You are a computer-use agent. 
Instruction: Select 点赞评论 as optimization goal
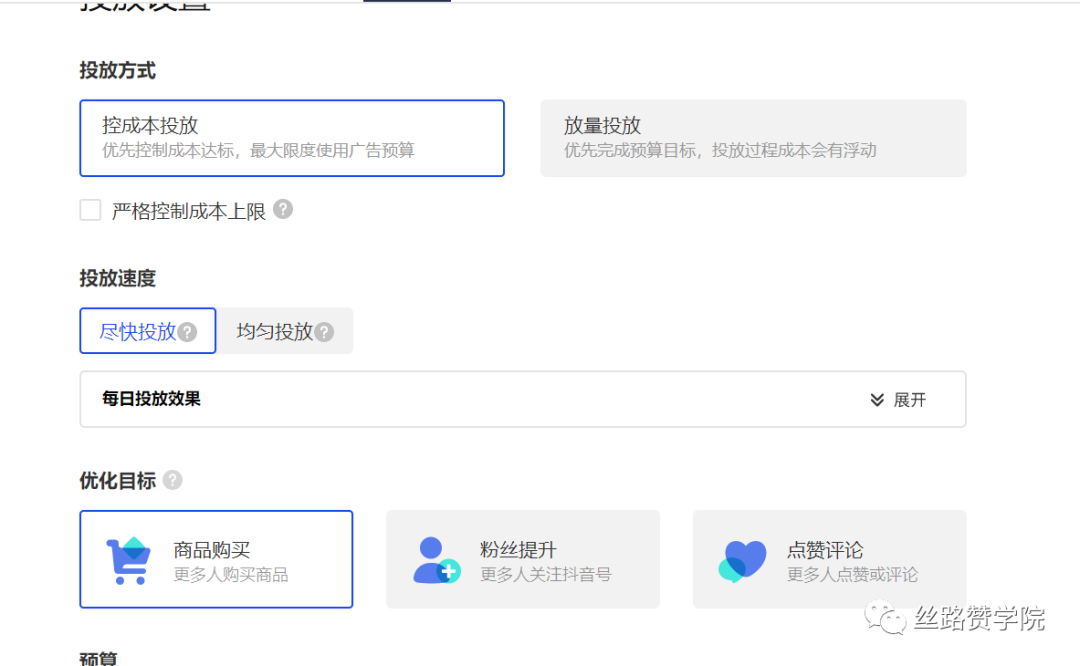click(828, 559)
